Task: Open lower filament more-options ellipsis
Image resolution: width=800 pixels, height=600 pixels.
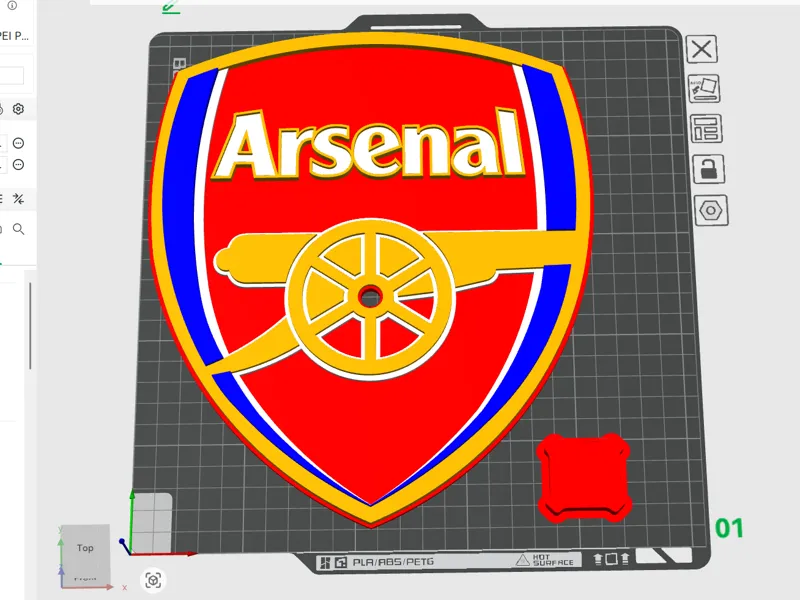Action: pyautogui.click(x=18, y=165)
